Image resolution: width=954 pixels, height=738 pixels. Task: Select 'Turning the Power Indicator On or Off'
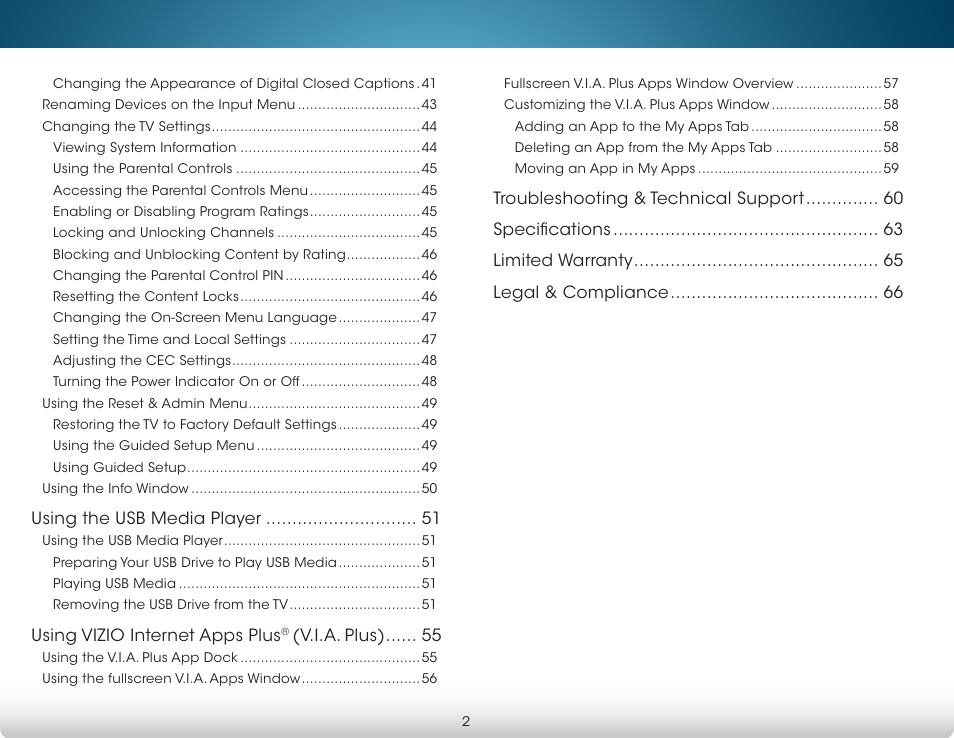245,381
